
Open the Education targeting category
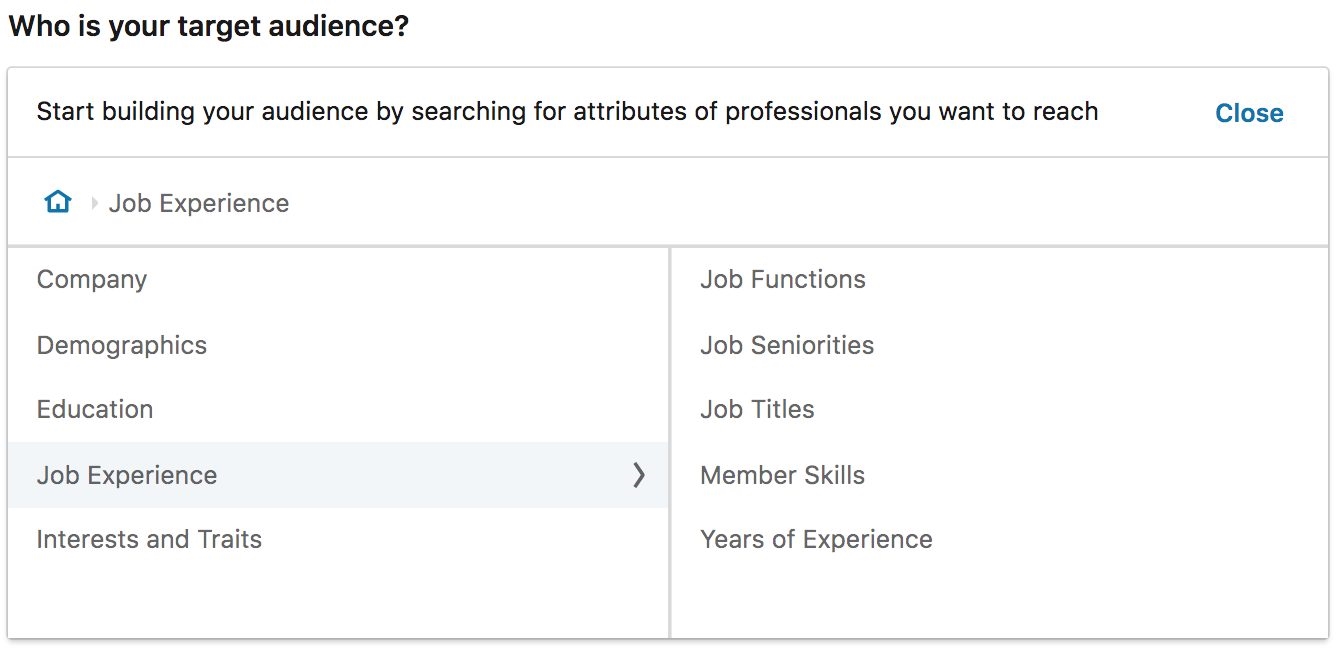[95, 409]
